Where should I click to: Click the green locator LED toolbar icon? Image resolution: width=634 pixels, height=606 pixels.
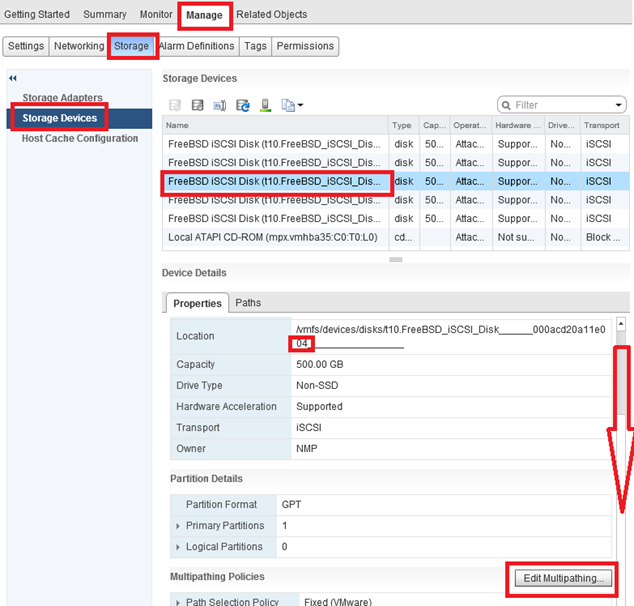pyautogui.click(x=265, y=105)
